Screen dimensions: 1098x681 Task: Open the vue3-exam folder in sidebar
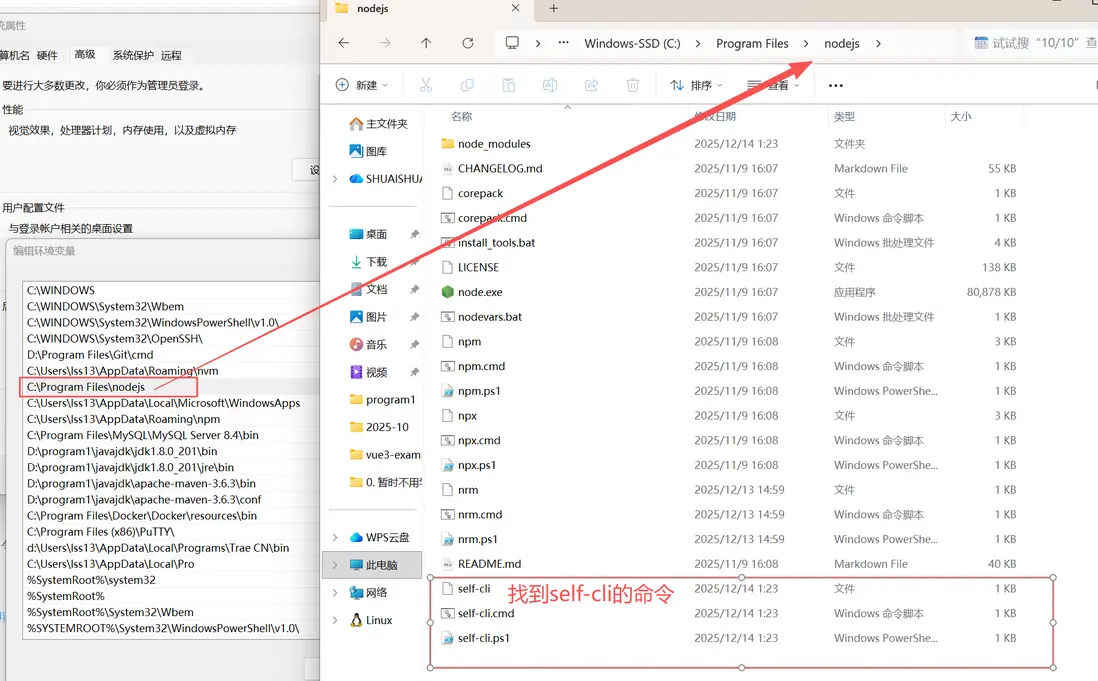[x=385, y=454]
